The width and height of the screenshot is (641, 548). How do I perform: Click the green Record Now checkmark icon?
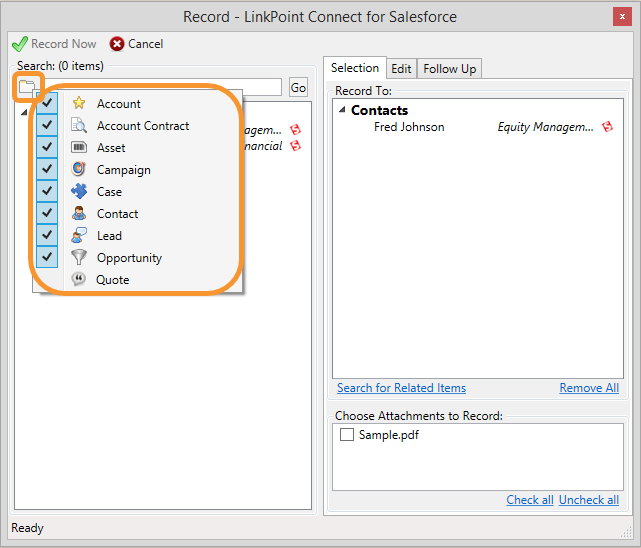tap(20, 44)
